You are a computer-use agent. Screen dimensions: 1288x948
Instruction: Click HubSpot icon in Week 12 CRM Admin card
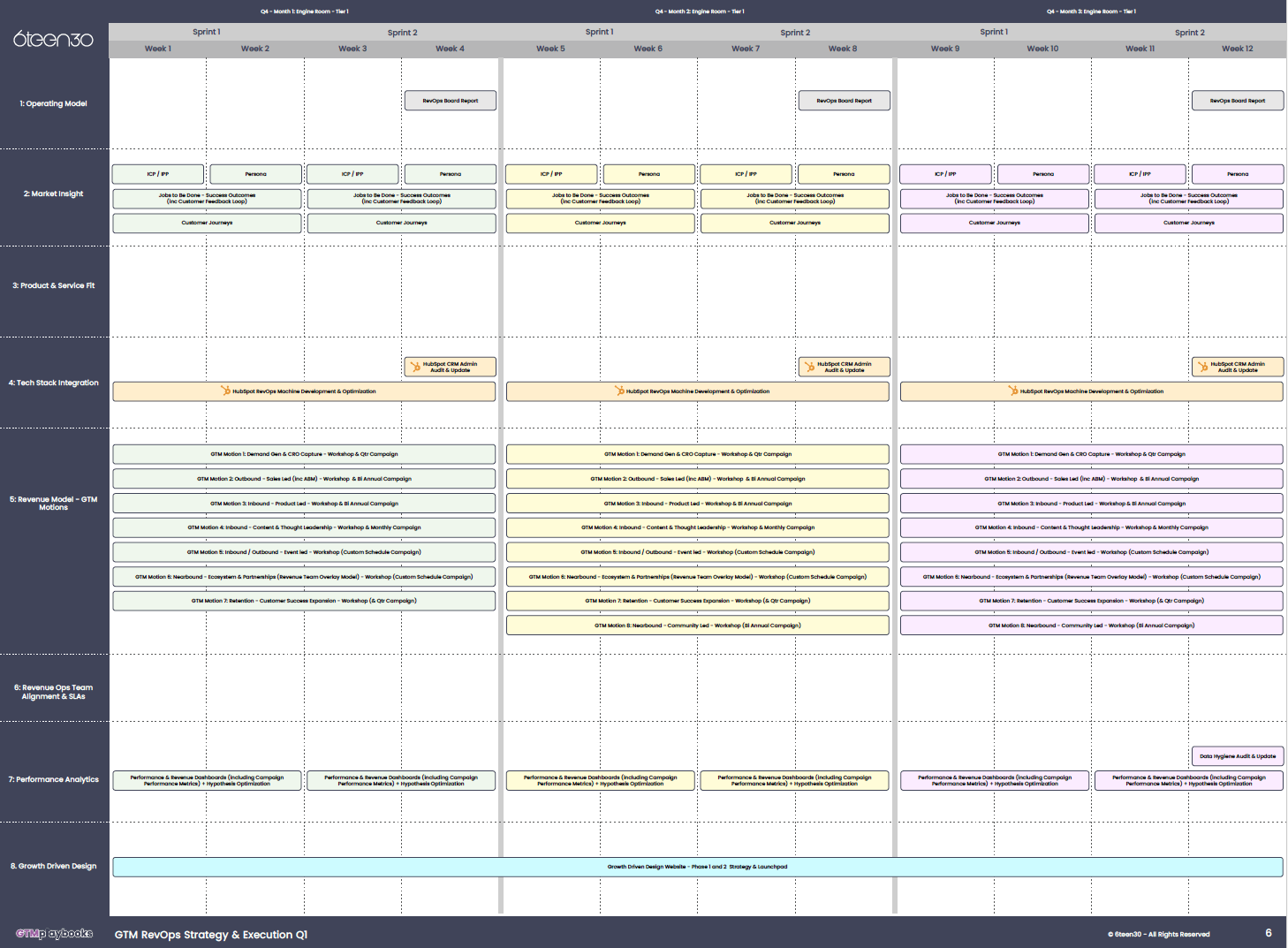1203,367
